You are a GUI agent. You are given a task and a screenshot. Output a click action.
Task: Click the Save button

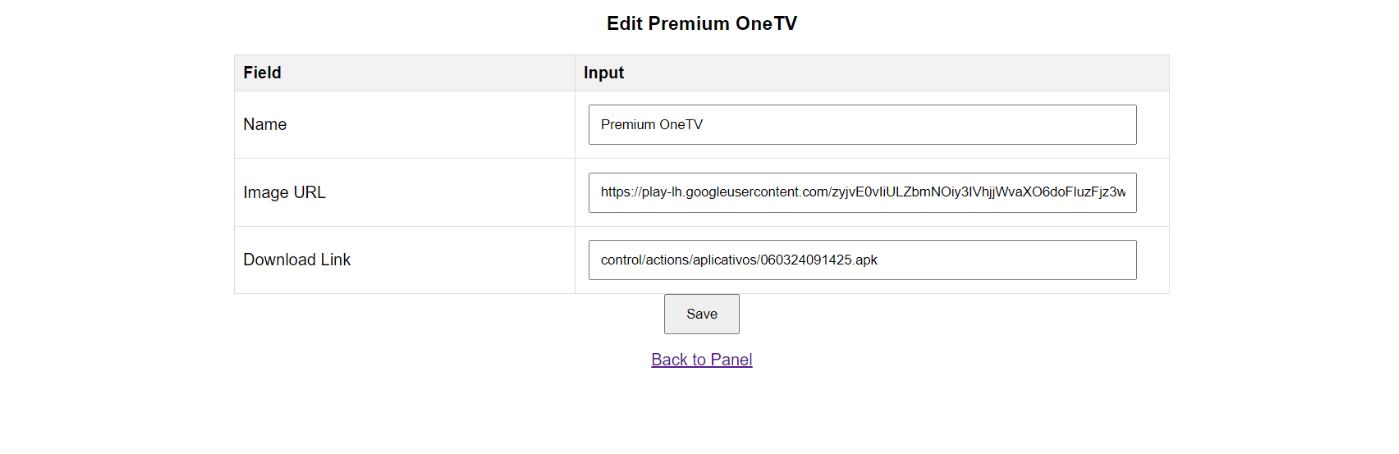701,314
